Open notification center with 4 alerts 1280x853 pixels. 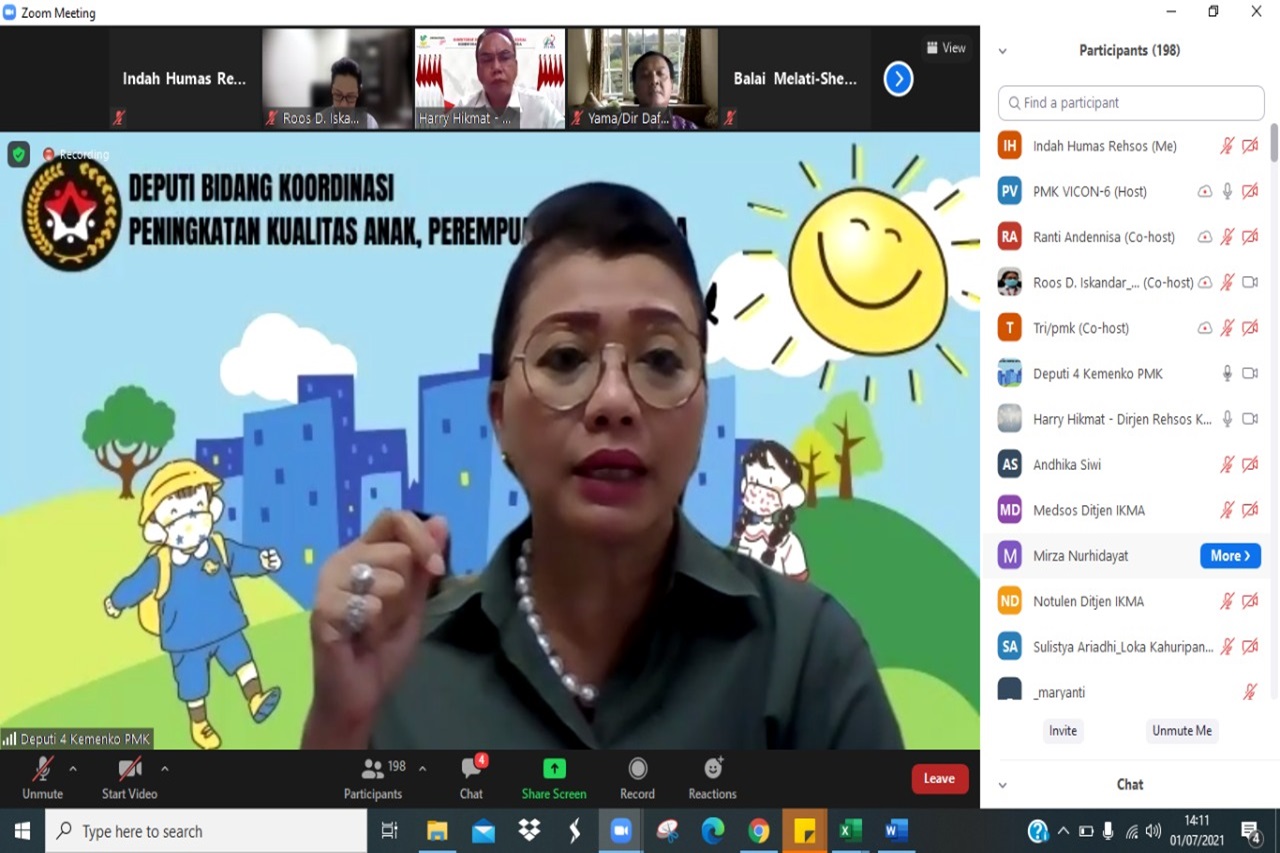pos(1251,831)
